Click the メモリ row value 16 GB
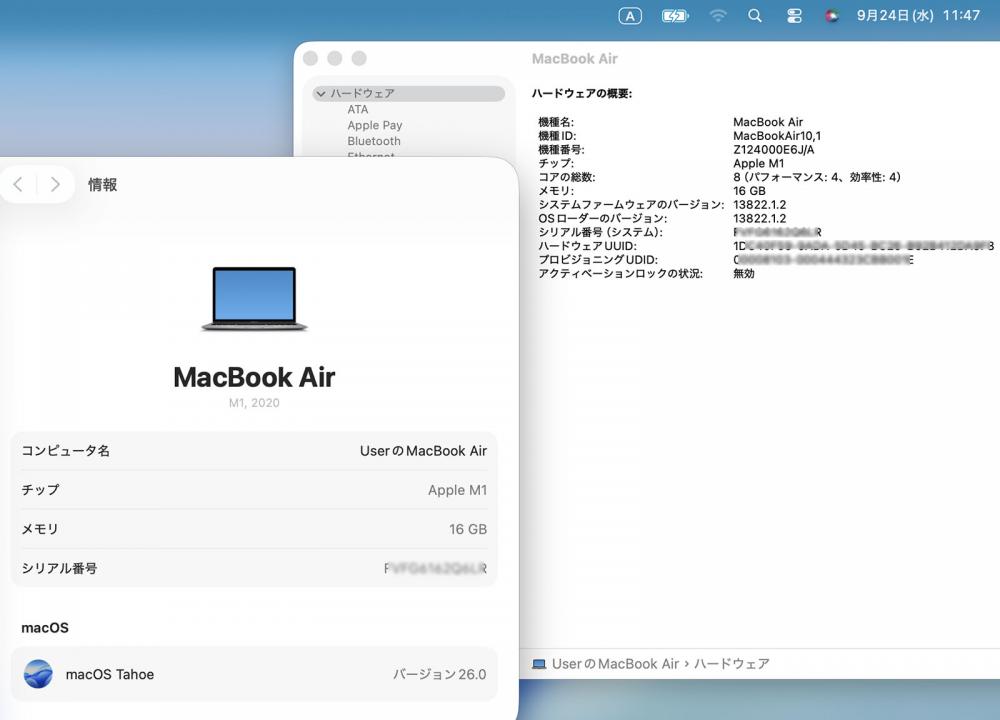Screen dimensions: 1000x720 (x=467, y=529)
